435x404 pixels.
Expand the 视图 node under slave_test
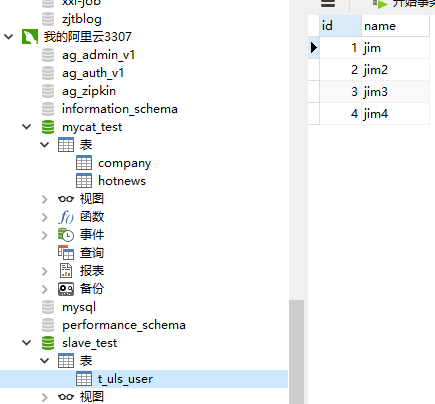[x=45, y=397]
